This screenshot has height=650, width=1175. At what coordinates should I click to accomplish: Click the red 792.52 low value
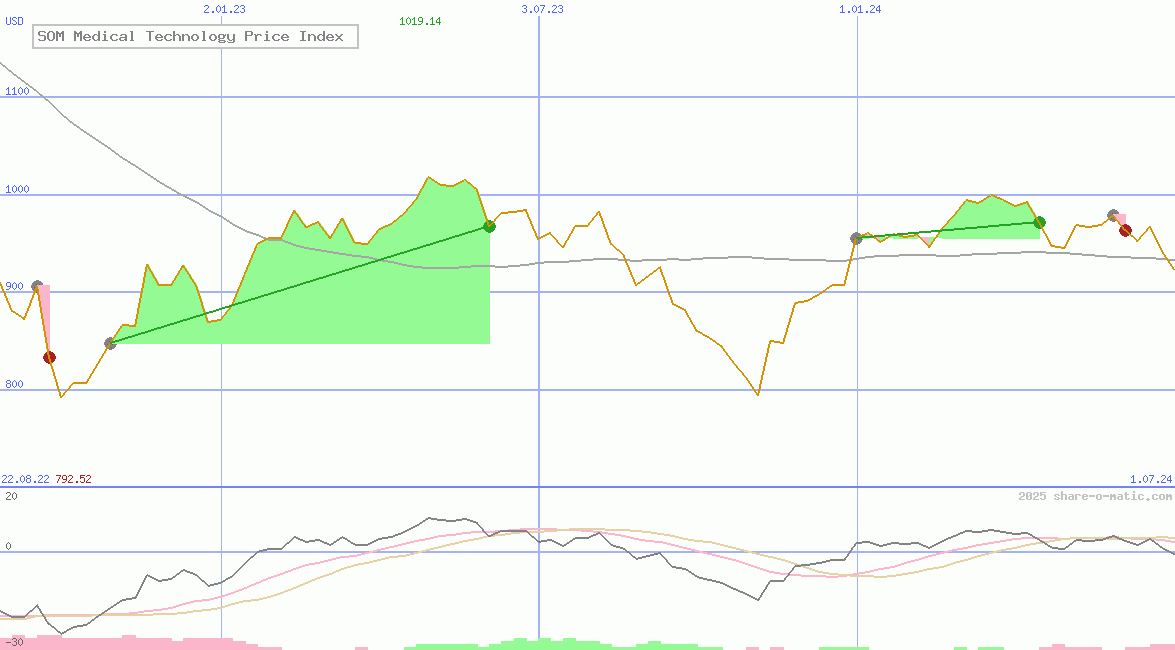[x=73, y=479]
